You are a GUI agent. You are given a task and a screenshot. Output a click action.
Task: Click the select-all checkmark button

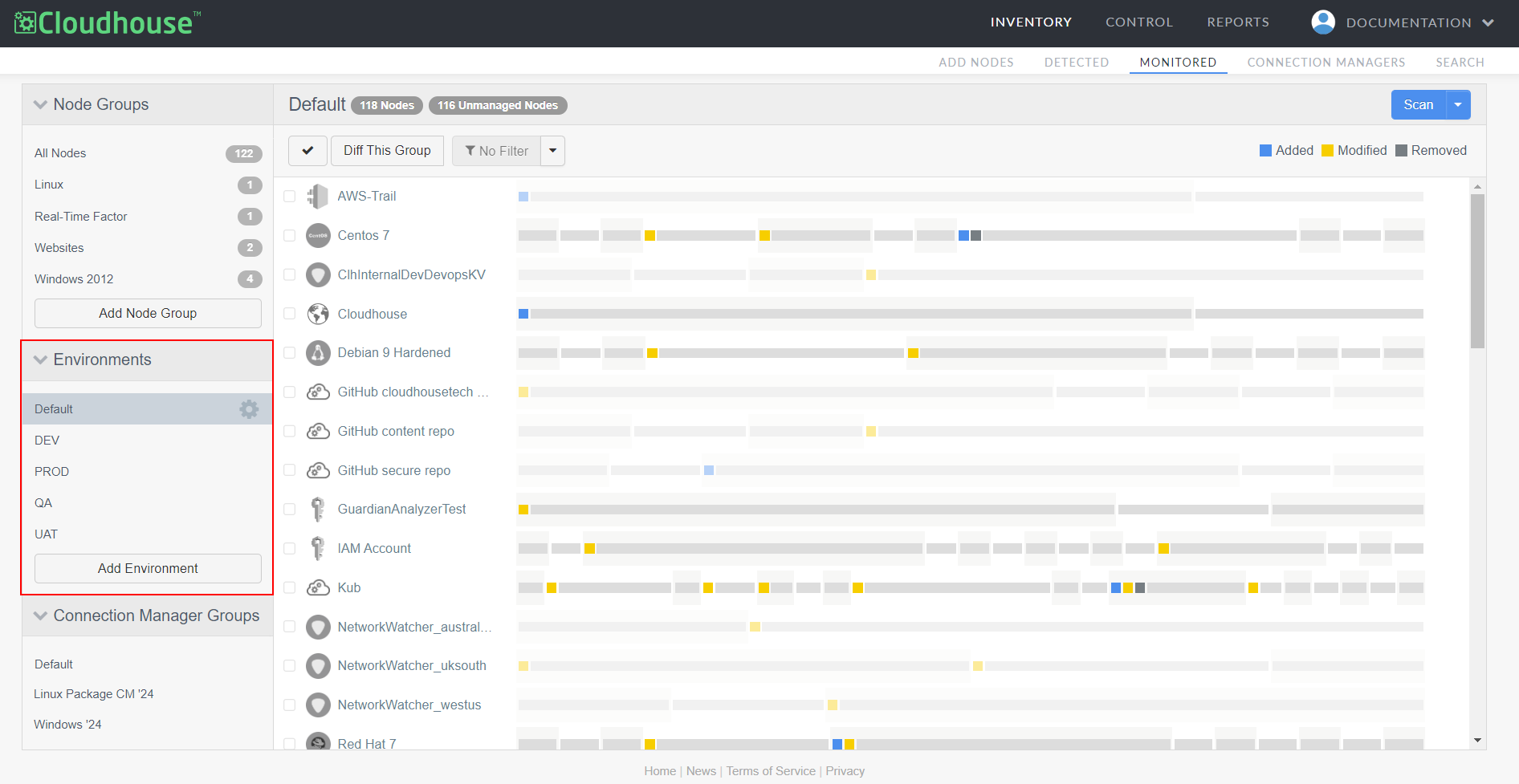click(307, 151)
